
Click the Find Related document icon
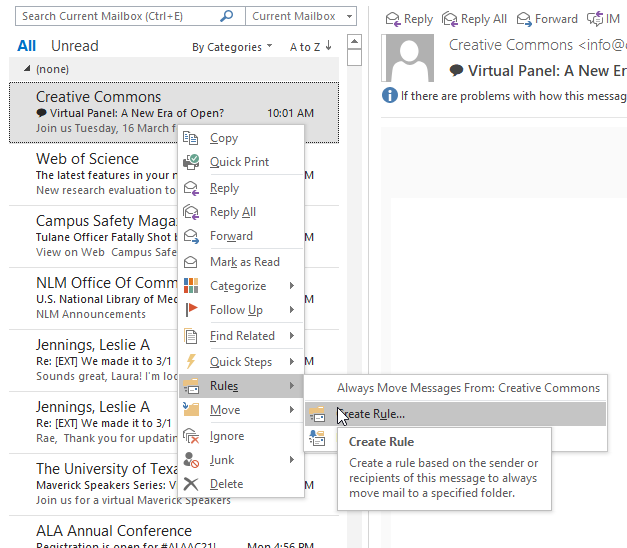click(191, 336)
